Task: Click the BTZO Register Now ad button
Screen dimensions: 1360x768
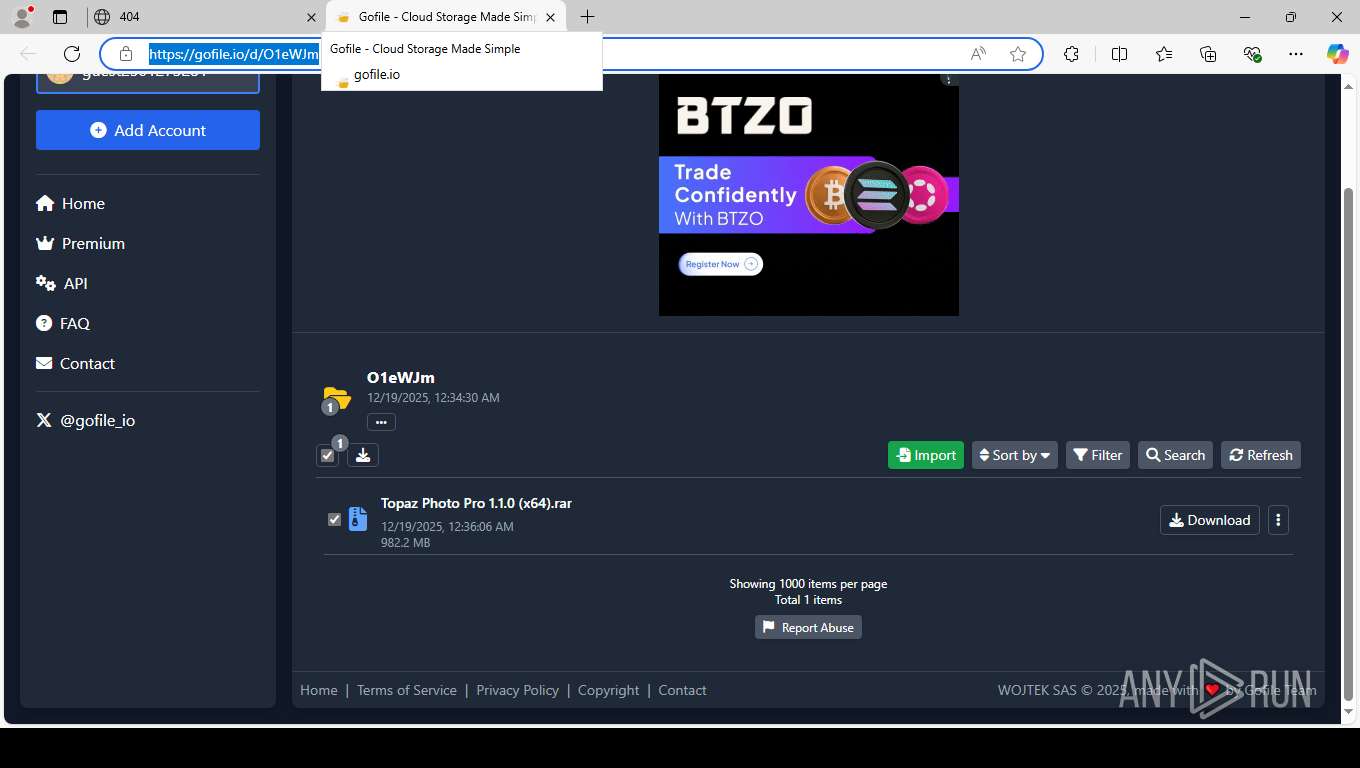Action: point(721,264)
